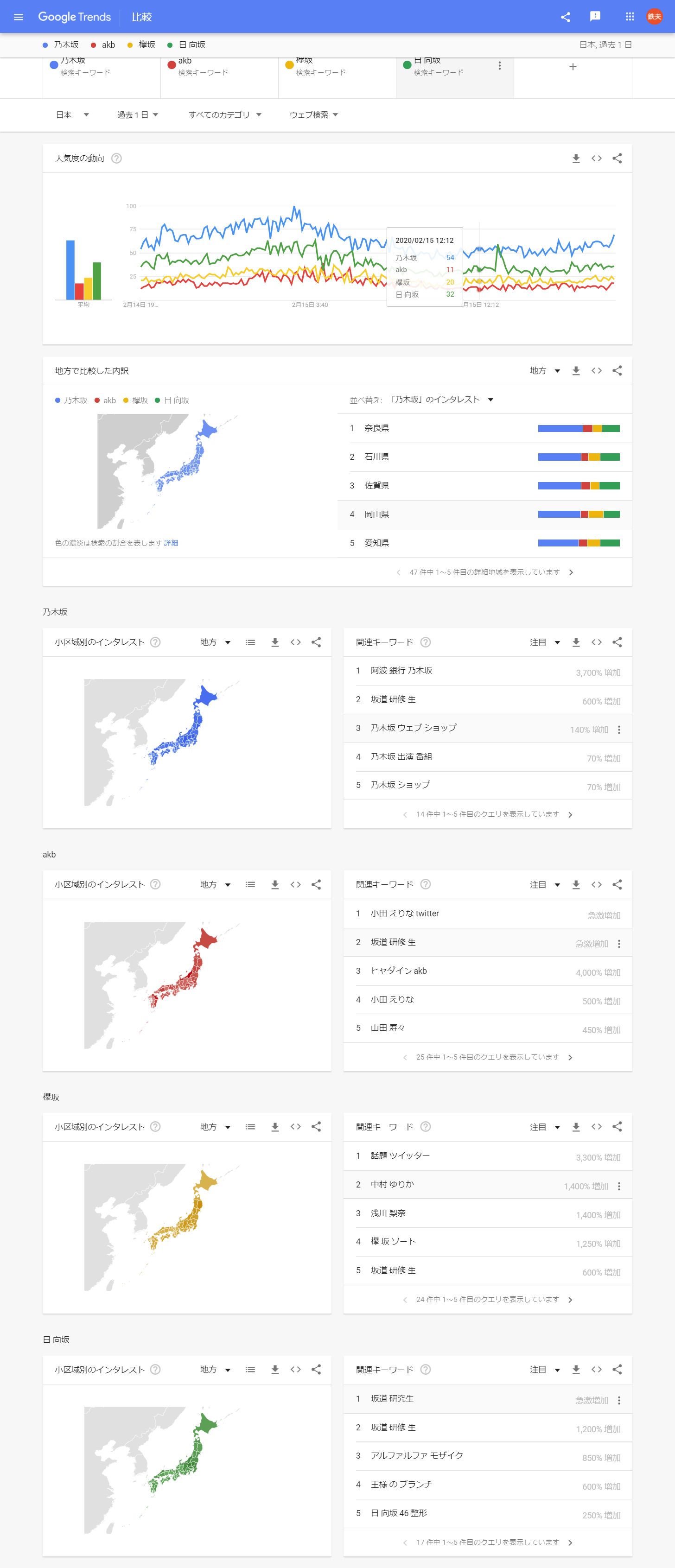Open the ウェブ検索 search type dropdown
The width and height of the screenshot is (675, 1568).
[x=313, y=114]
